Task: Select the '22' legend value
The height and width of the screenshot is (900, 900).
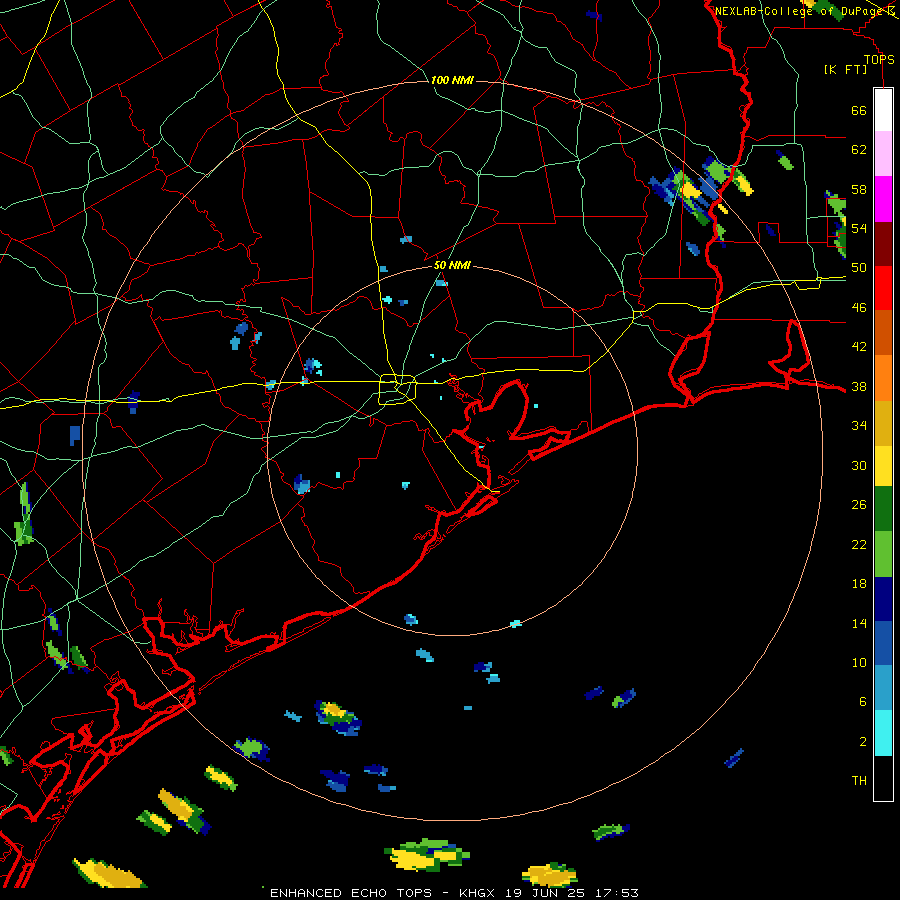Action: [x=859, y=544]
